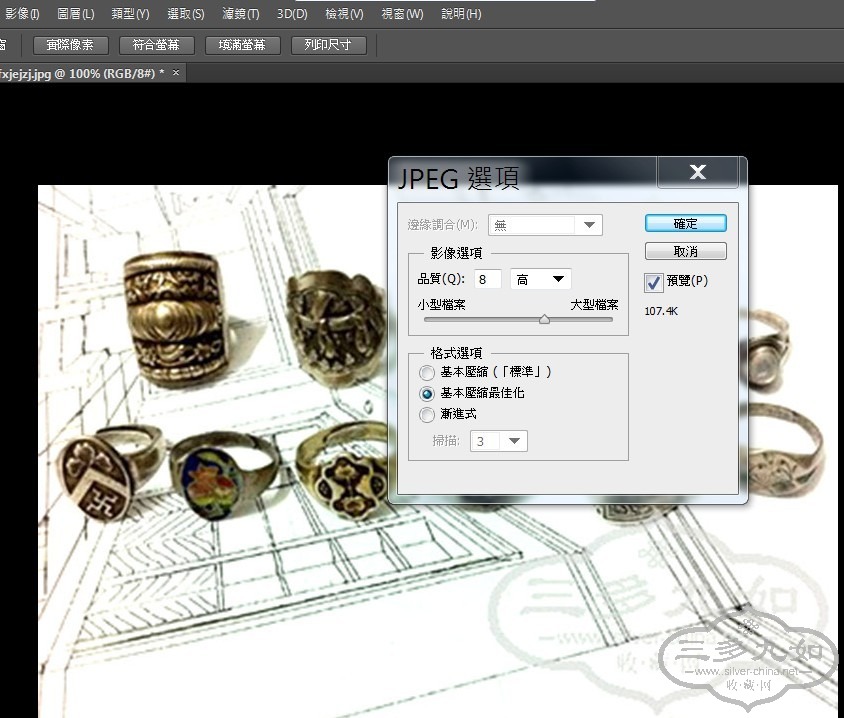The height and width of the screenshot is (718, 844).
Task: Open the 濾鏡(T) menu
Action: [239, 14]
